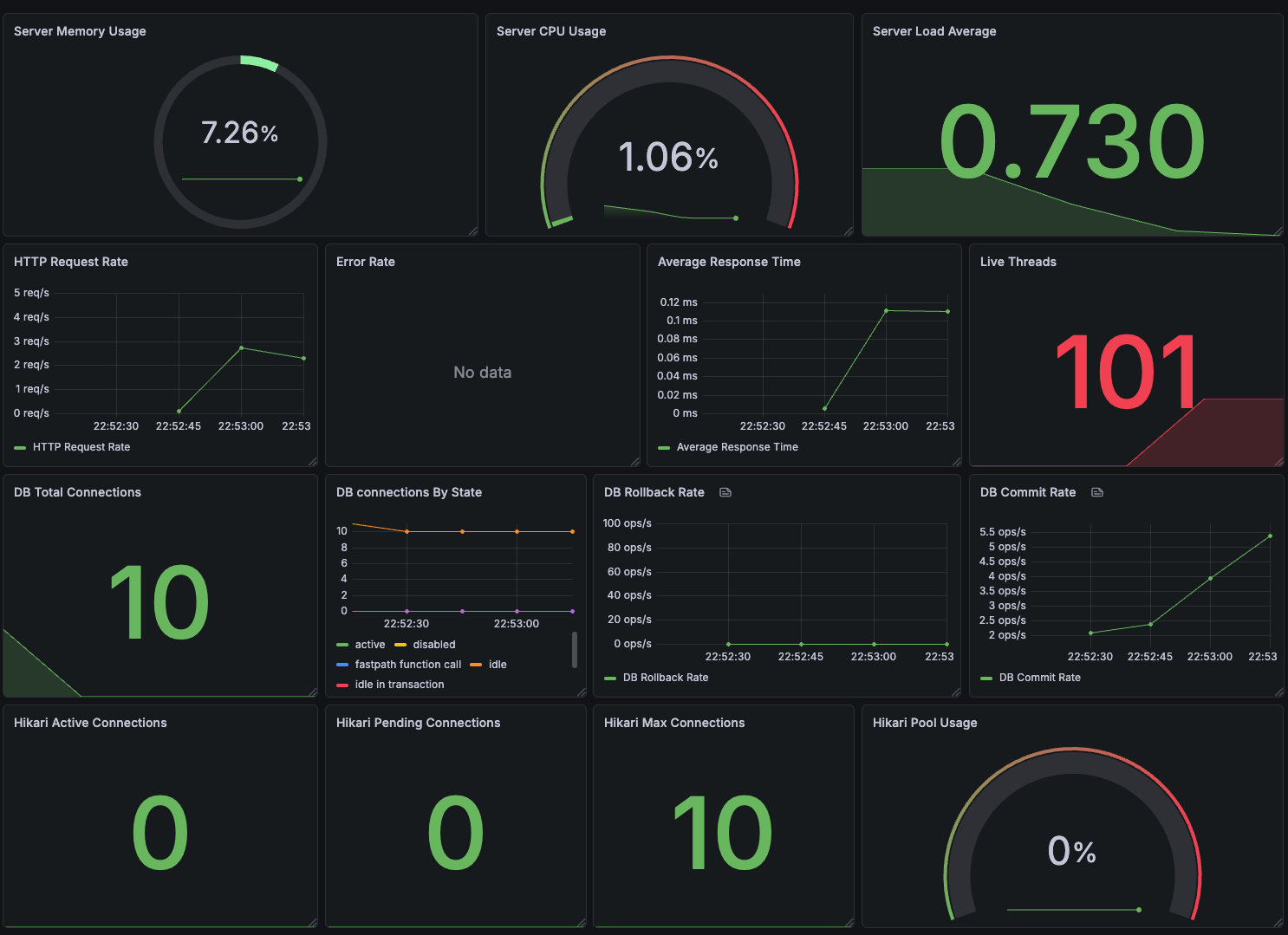Click the blue swatch for fastpath function call
Image resolution: width=1288 pixels, height=935 pixels.
342,665
